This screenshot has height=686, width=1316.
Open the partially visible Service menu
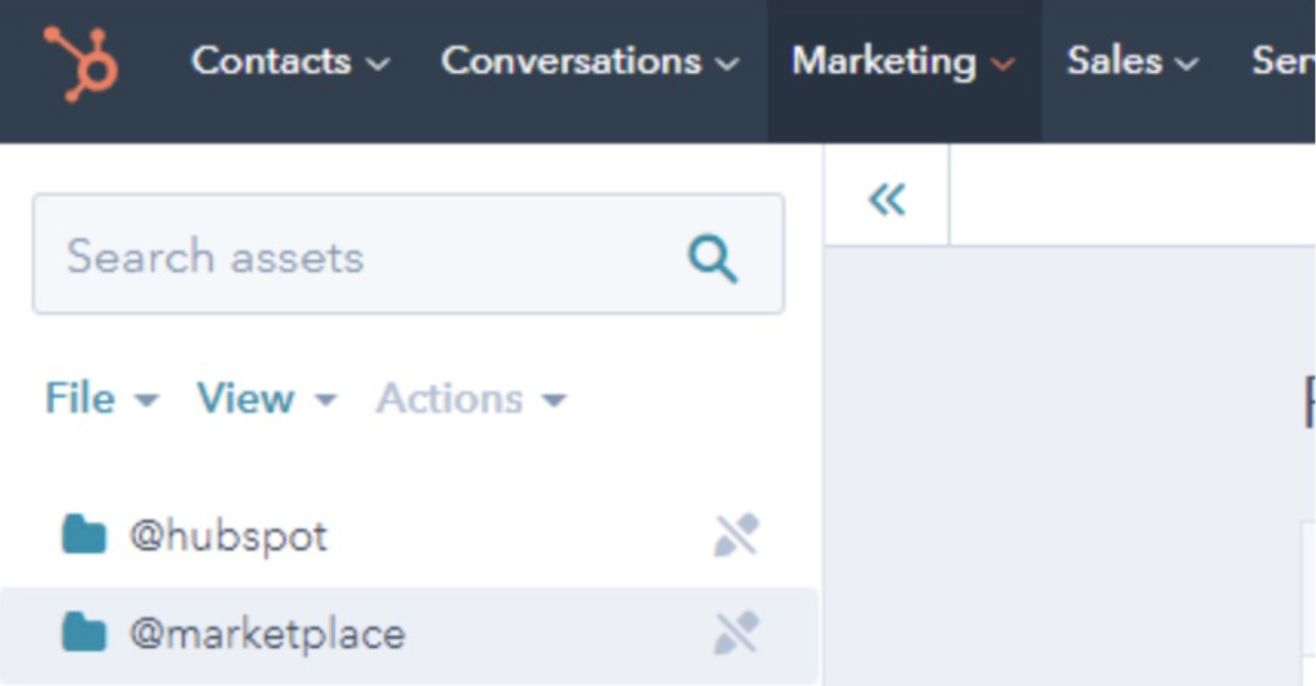coord(1283,62)
